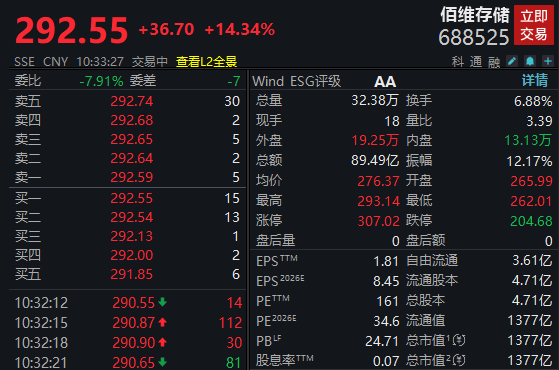559x370 pixels.
Task: Click the stock name 佰维存储
Action: [x=475, y=15]
